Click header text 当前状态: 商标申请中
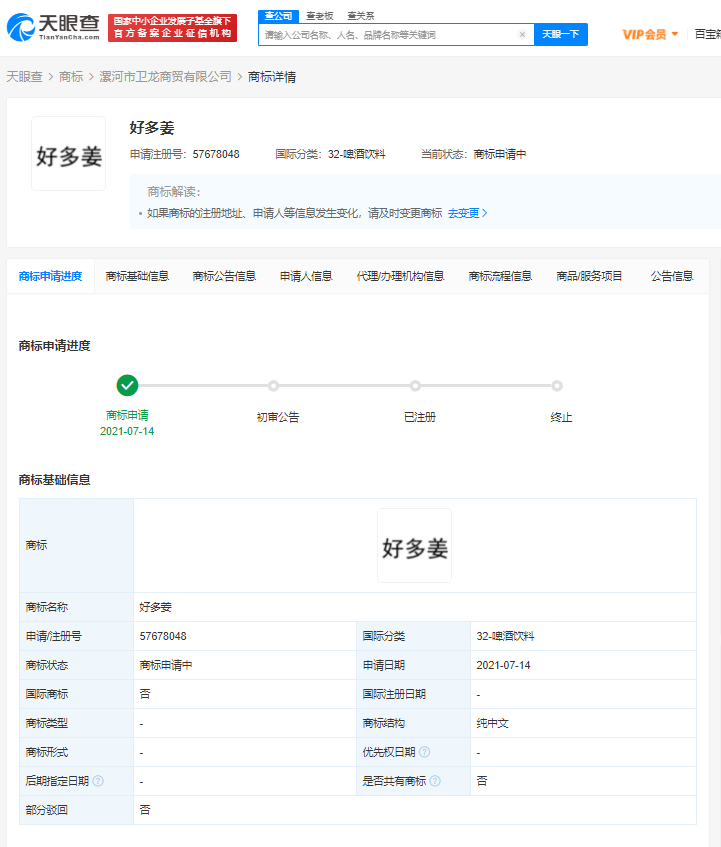721x847 pixels. tap(474, 154)
